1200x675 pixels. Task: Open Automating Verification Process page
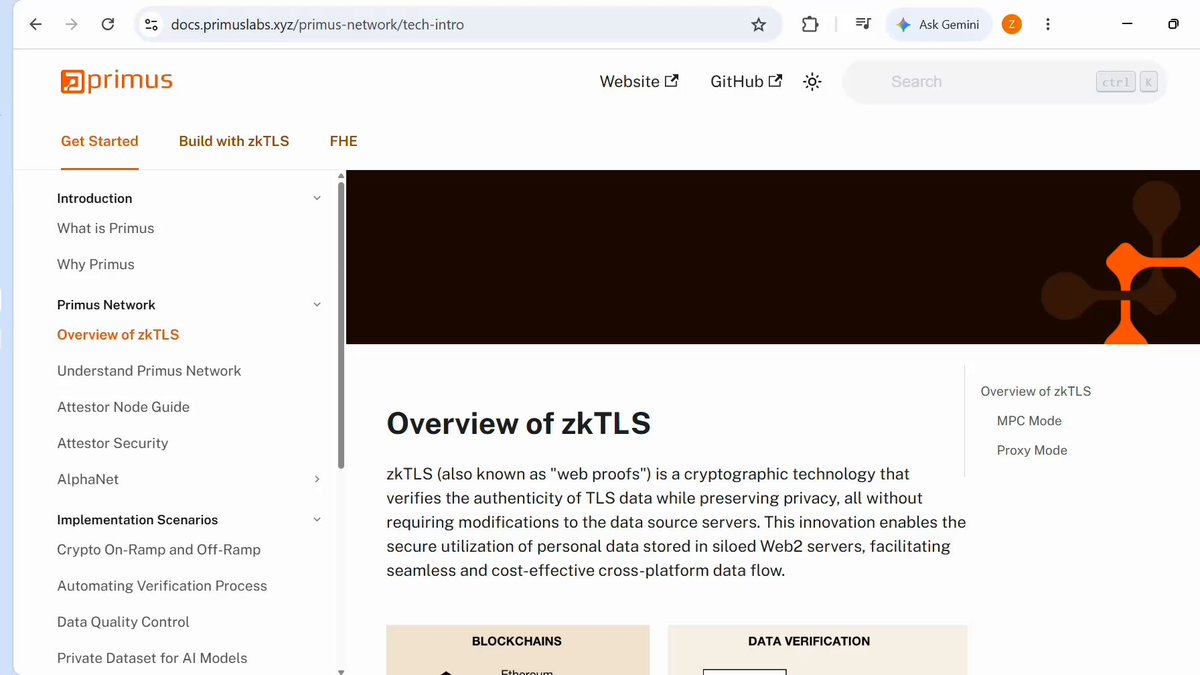(x=162, y=586)
